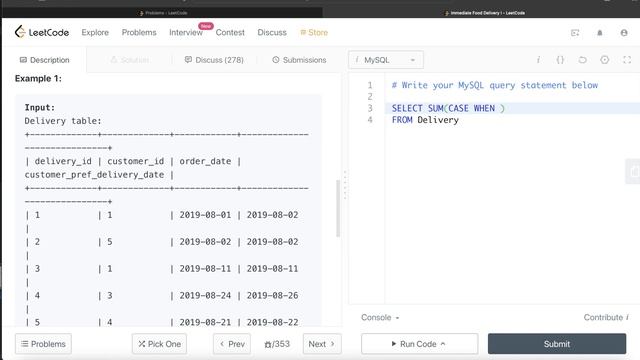Open the notifications bell
The width and height of the screenshot is (640, 360).
(600, 33)
